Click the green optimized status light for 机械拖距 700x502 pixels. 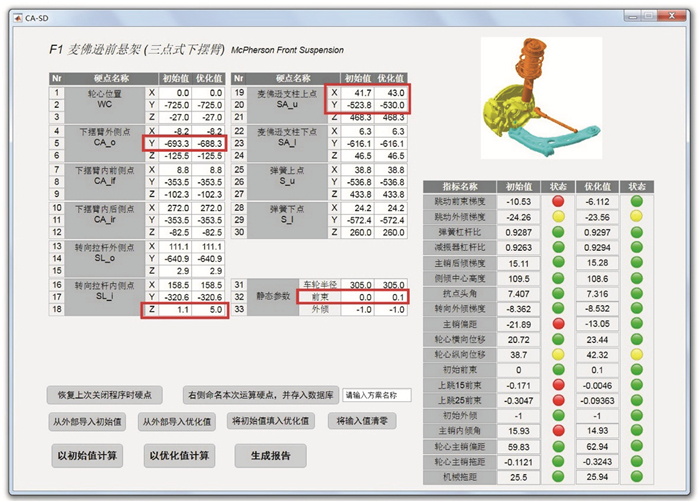637,478
